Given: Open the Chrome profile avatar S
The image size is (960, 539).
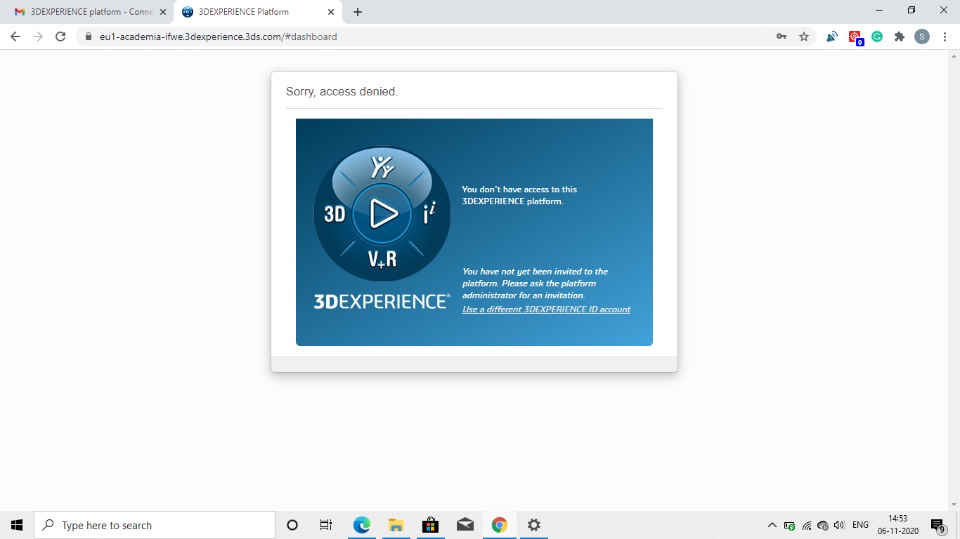Looking at the screenshot, I should point(922,37).
